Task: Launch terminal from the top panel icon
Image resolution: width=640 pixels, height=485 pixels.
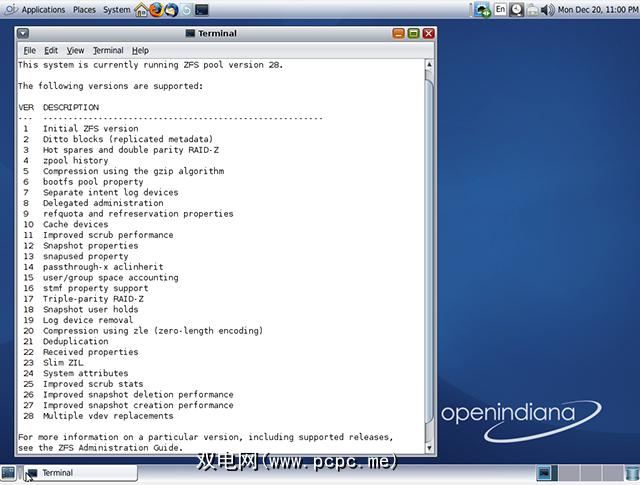Action: click(x=202, y=9)
